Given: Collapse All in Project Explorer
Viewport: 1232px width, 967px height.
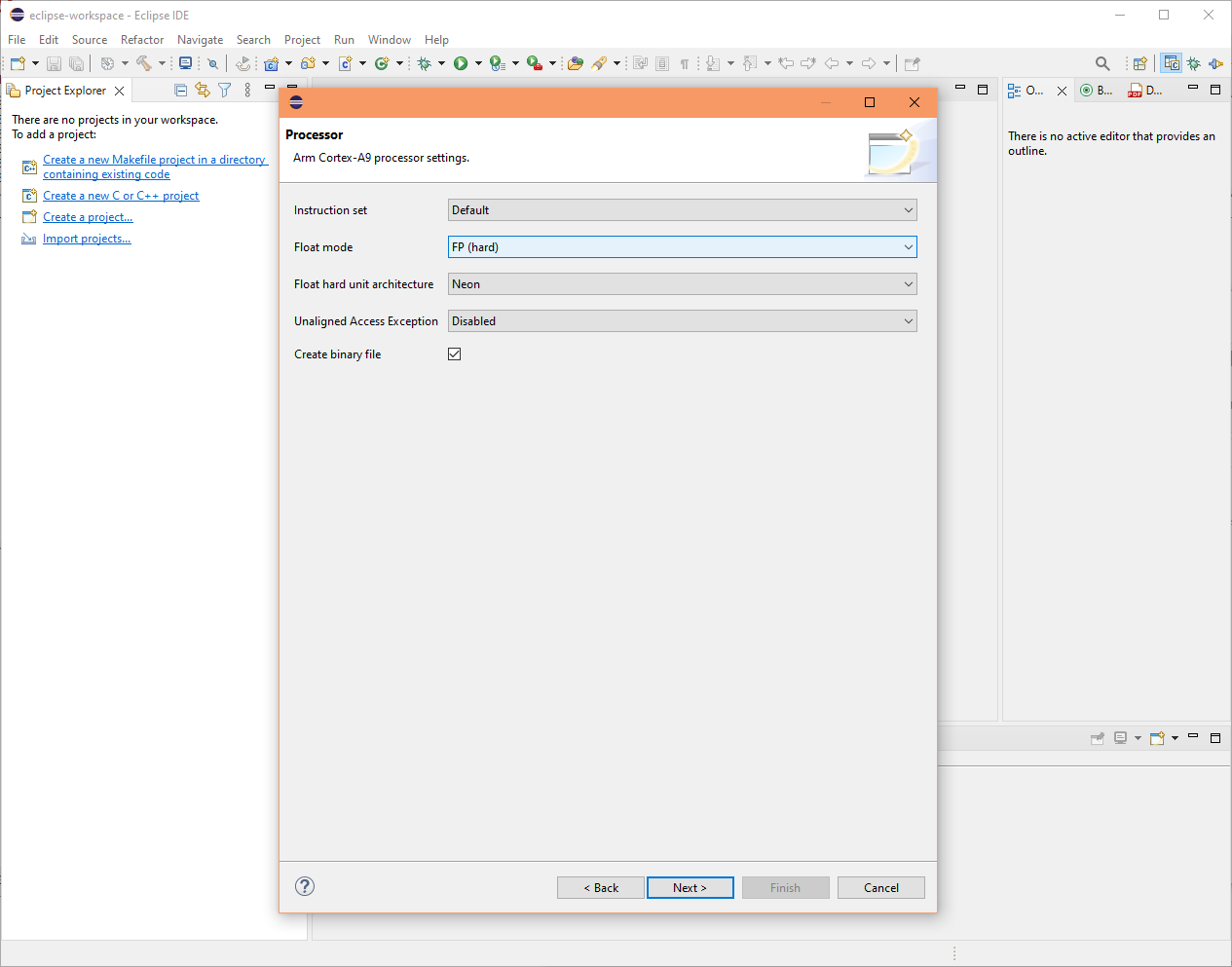Looking at the screenshot, I should click(x=180, y=91).
